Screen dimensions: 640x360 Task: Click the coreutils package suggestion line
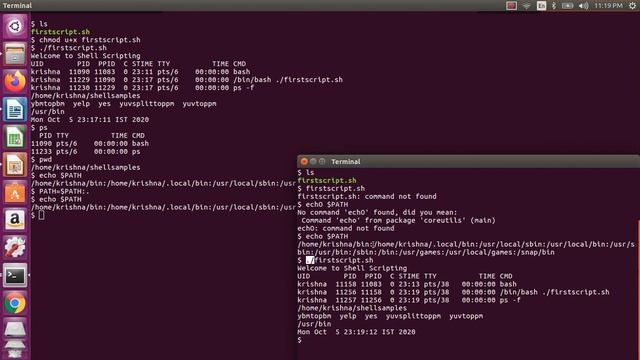pos(398,220)
